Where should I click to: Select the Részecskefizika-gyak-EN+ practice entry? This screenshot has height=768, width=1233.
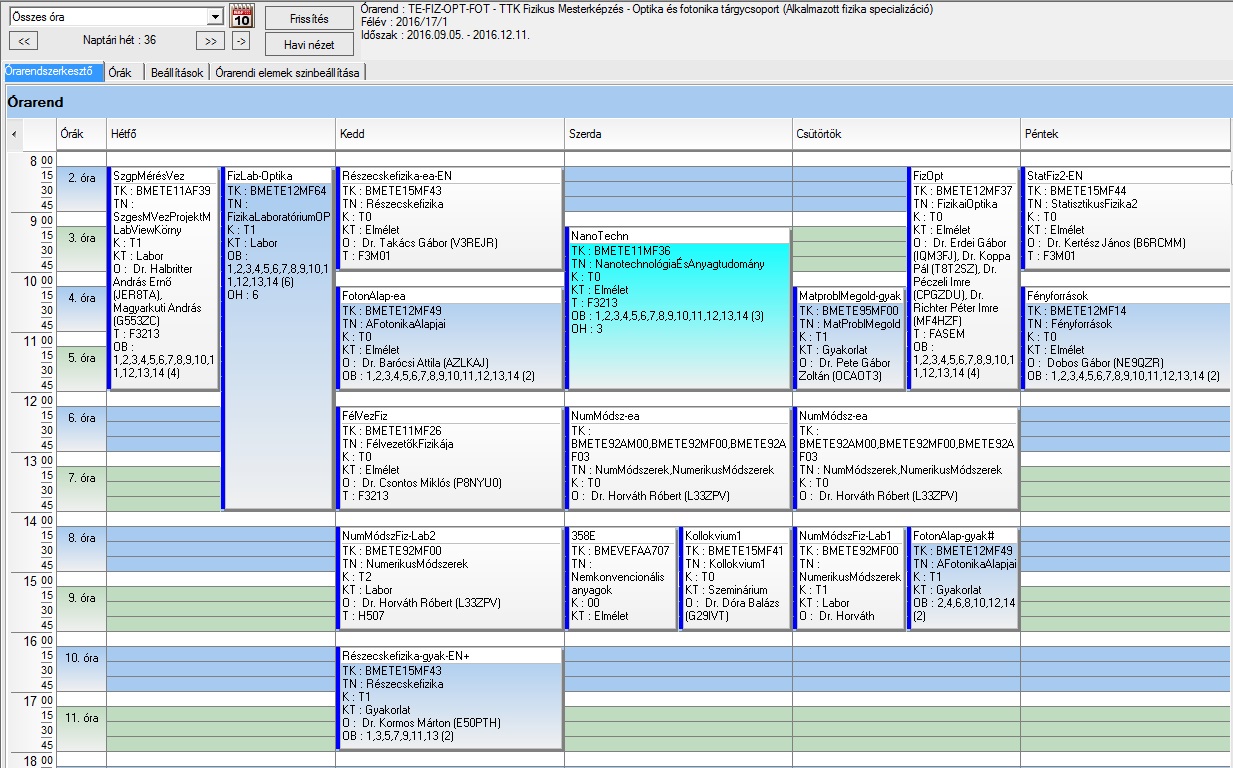[450, 699]
